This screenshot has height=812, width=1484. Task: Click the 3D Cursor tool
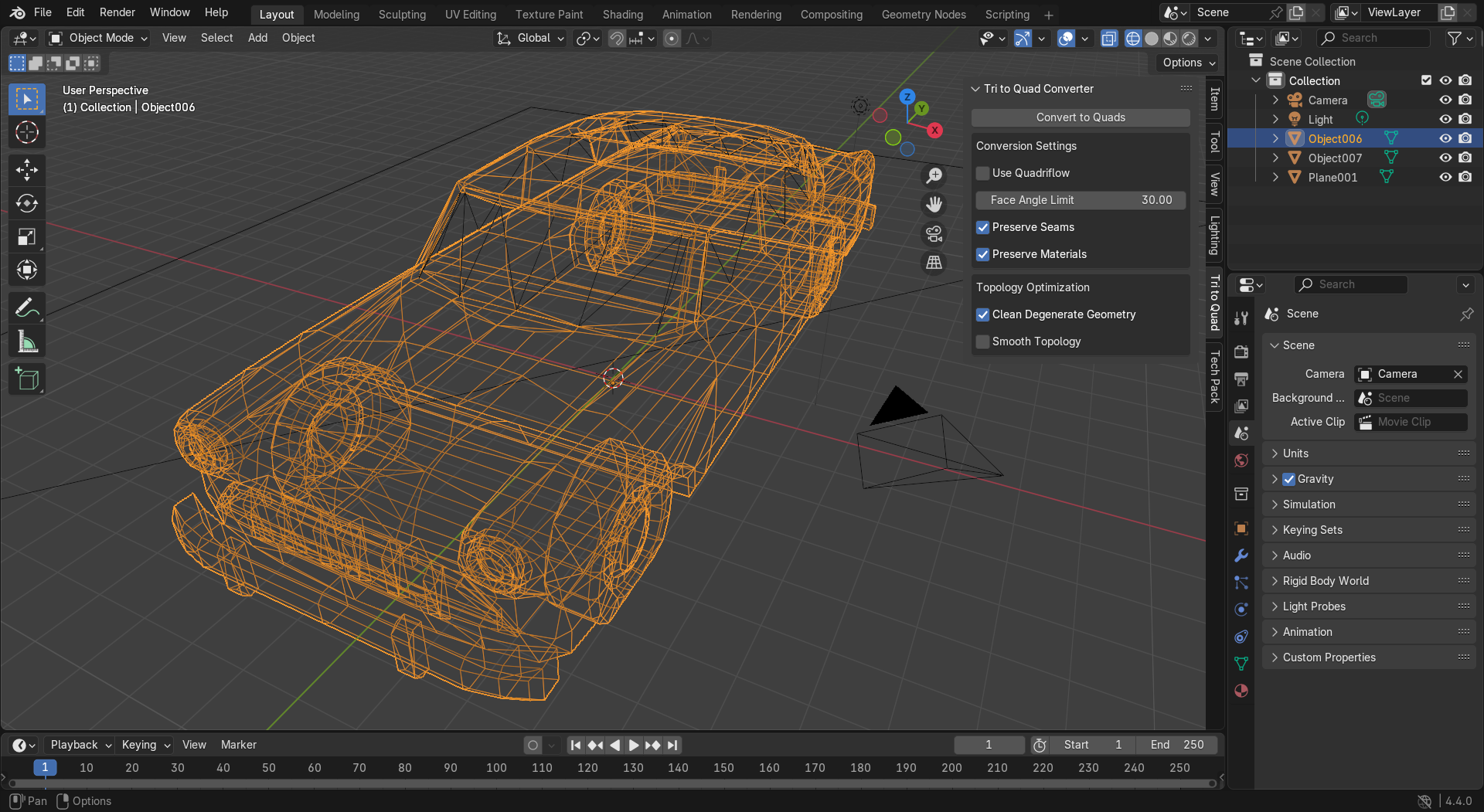point(27,132)
